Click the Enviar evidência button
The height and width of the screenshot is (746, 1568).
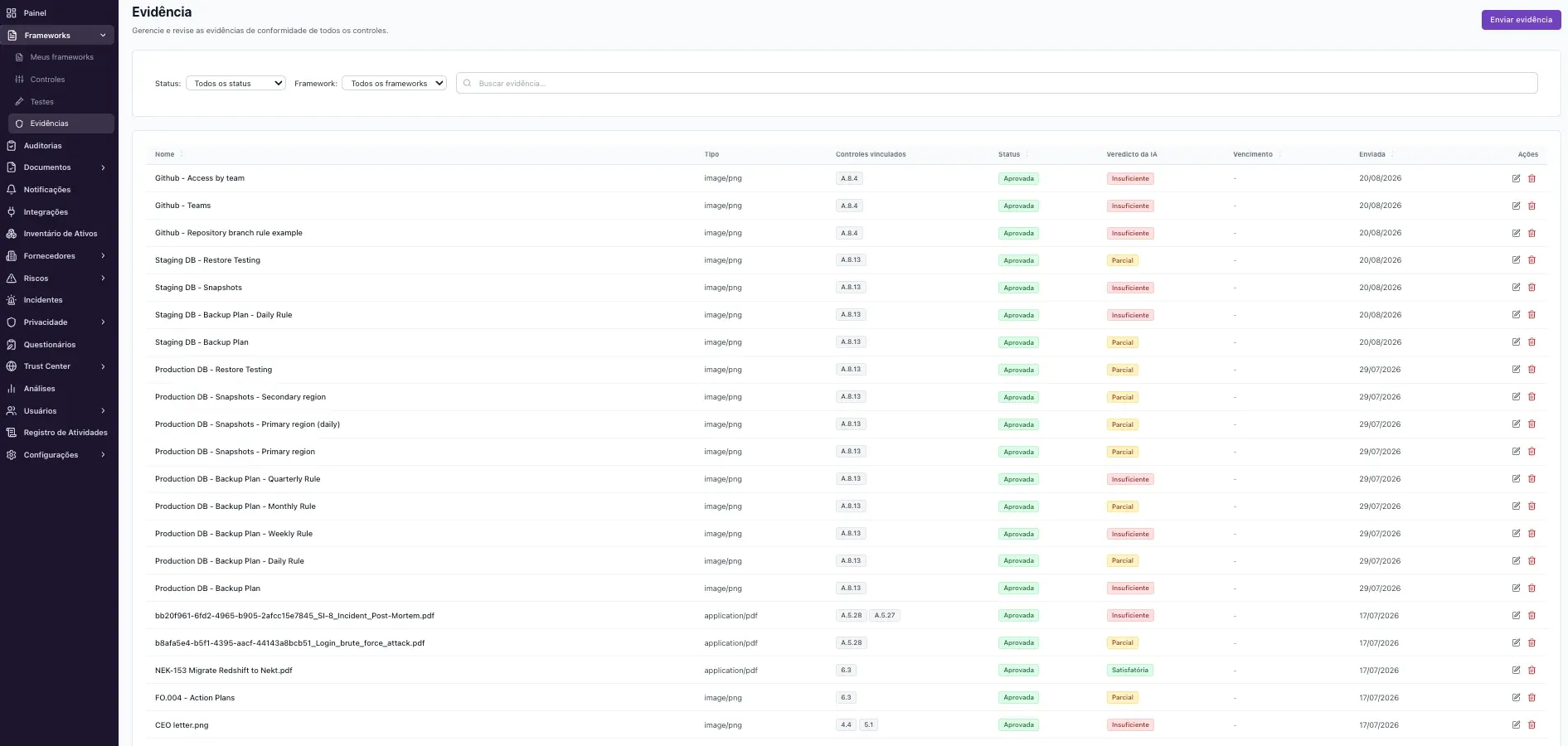click(1521, 20)
